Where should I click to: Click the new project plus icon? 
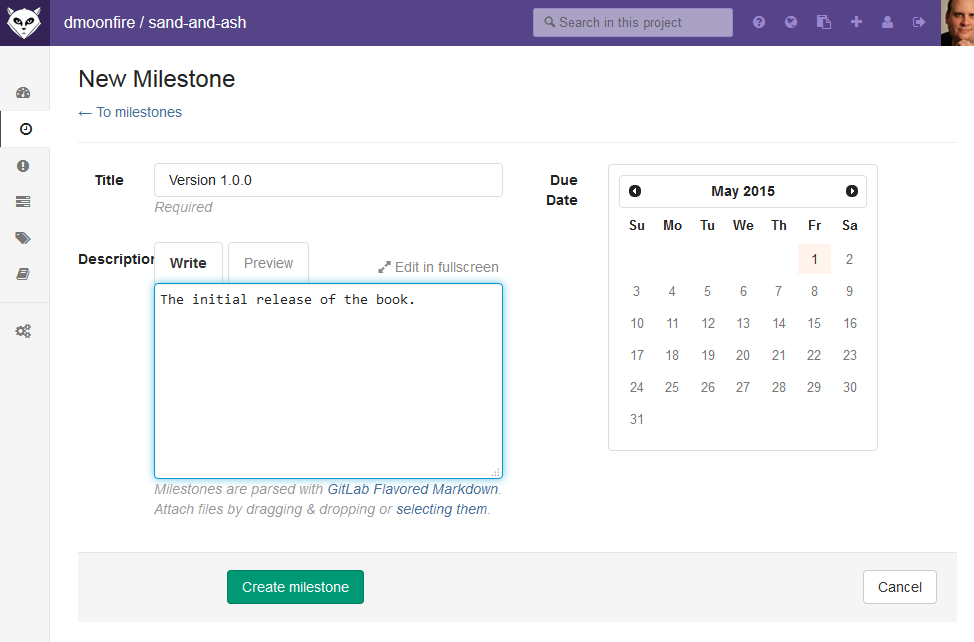click(856, 22)
